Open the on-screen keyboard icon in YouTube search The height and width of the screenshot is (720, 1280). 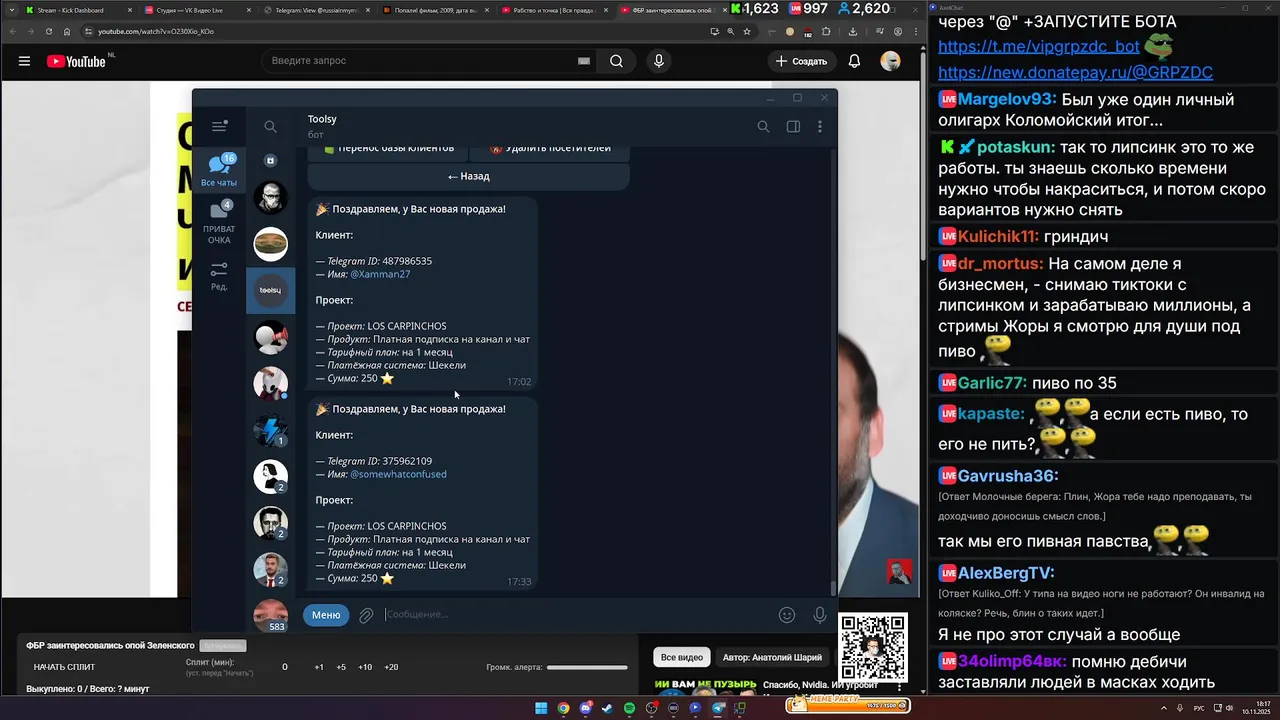583,61
